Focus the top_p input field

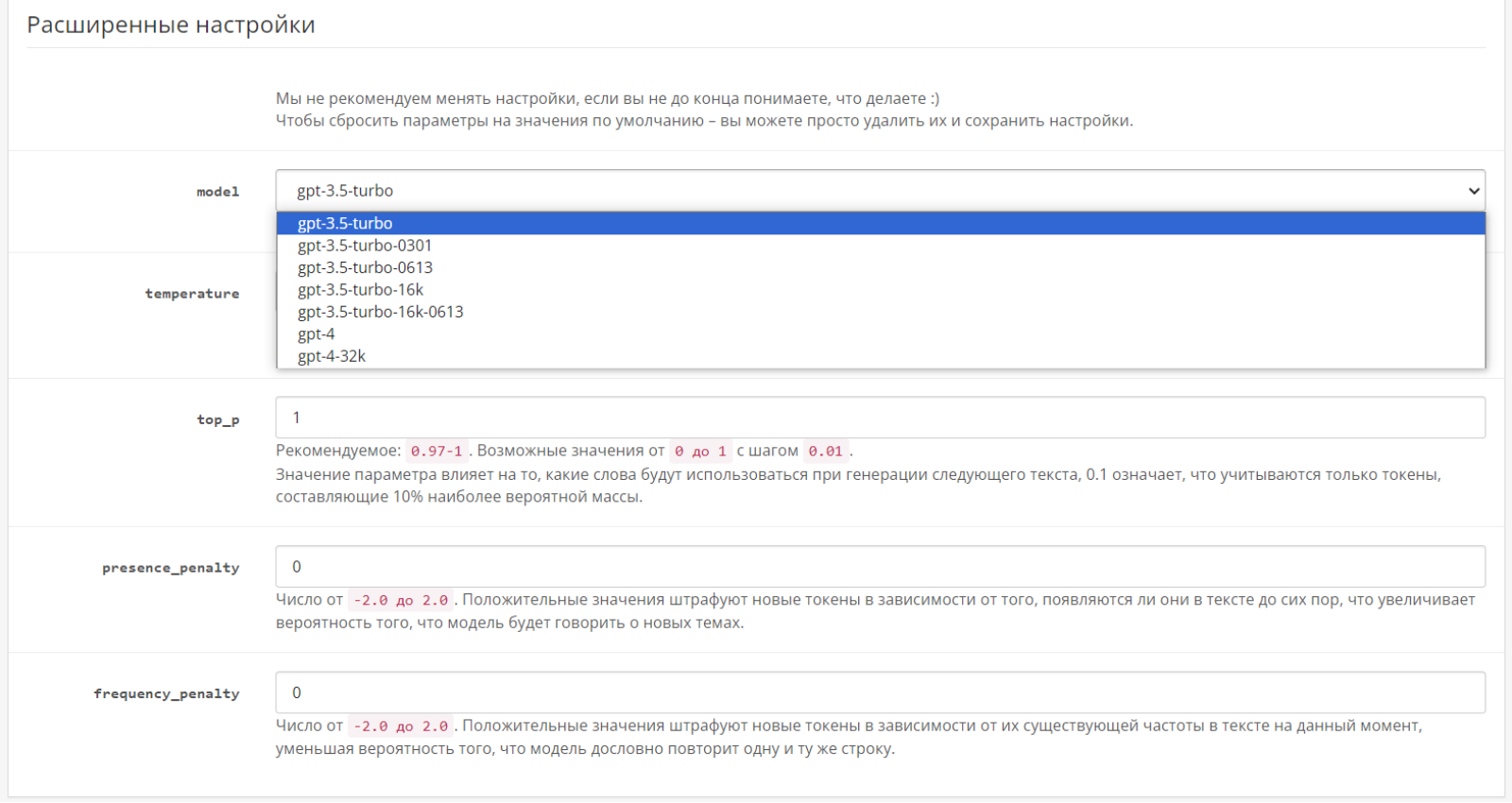point(881,418)
